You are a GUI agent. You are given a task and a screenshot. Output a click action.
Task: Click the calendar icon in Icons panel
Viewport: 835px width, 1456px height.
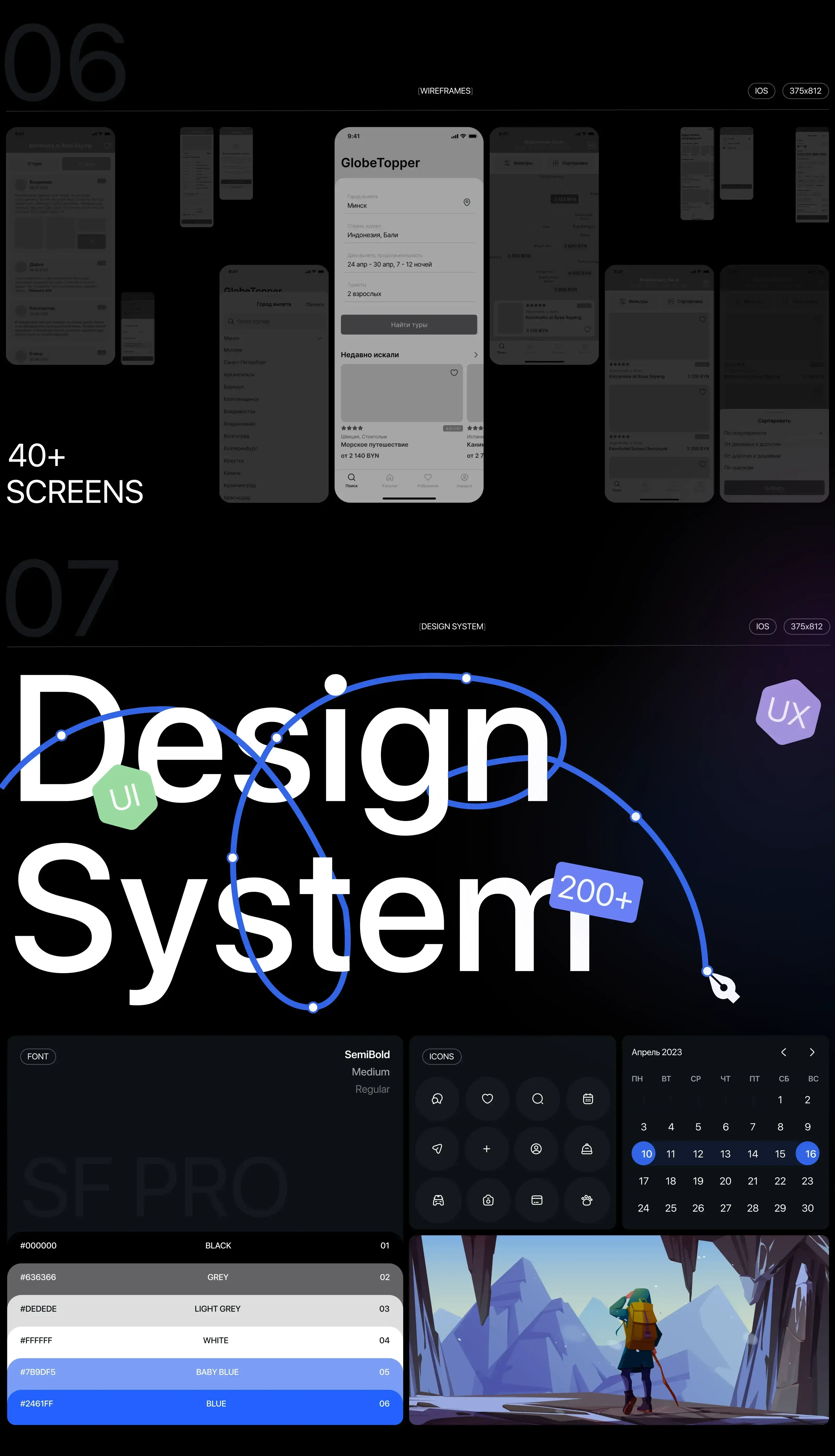click(588, 1099)
